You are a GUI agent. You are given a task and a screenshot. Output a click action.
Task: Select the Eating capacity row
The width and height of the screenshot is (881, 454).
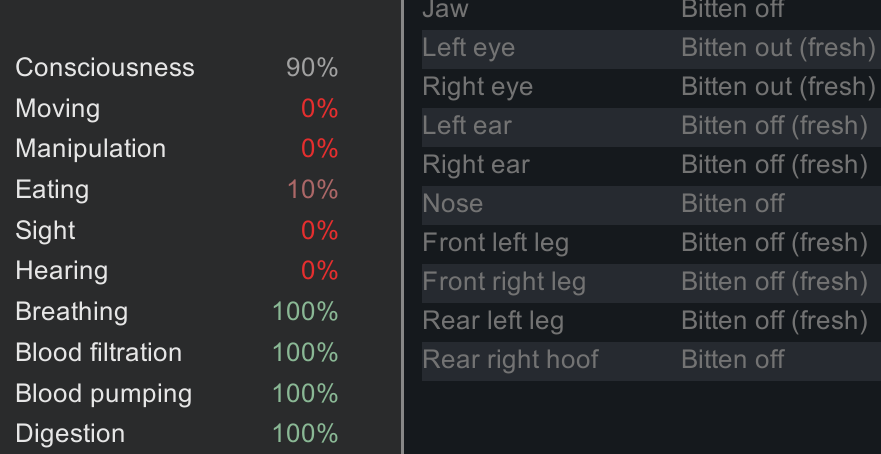click(x=176, y=190)
